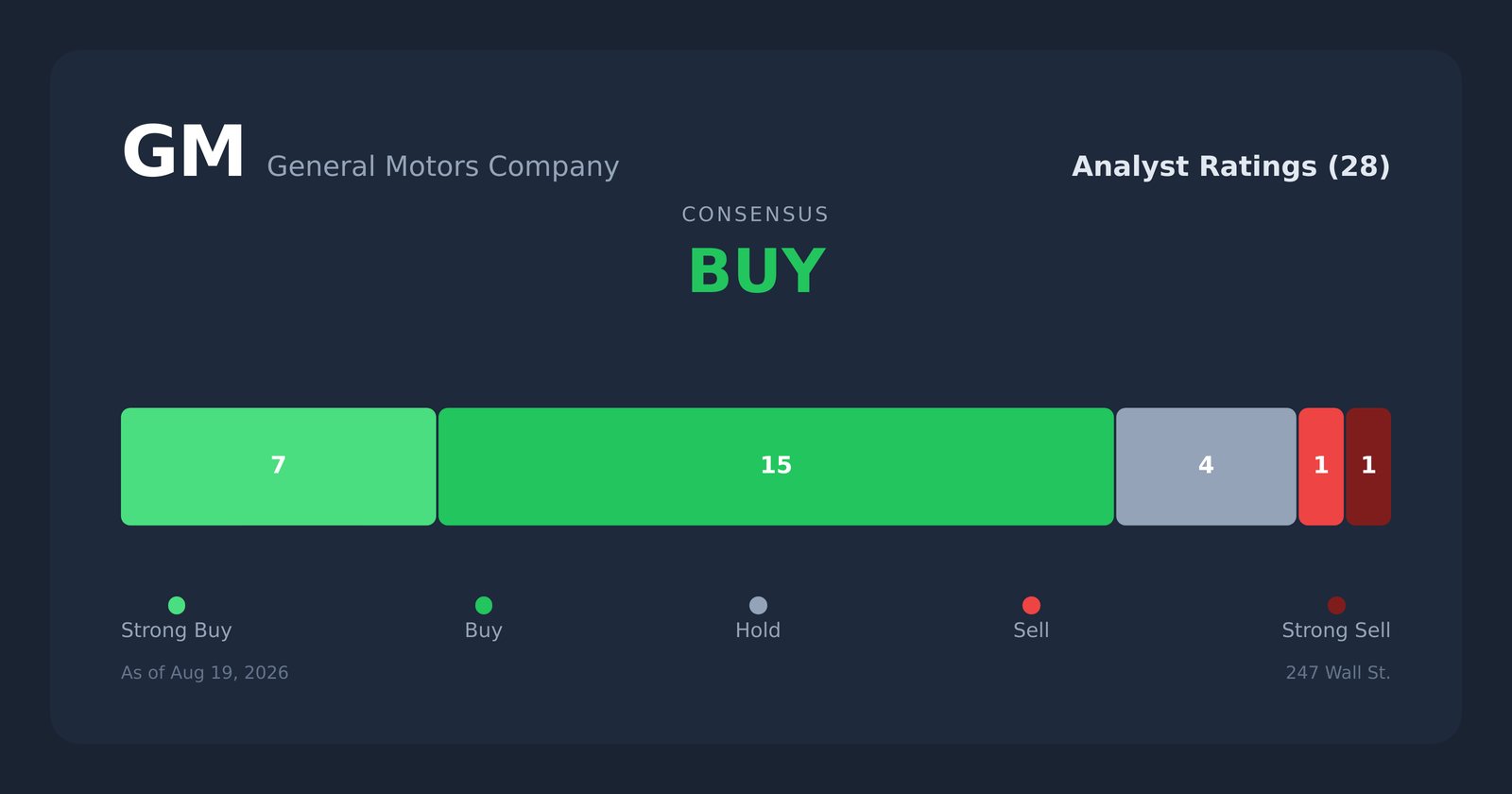This screenshot has width=1512, height=794.
Task: Click the Strong Sell legend label
Action: pos(1336,630)
